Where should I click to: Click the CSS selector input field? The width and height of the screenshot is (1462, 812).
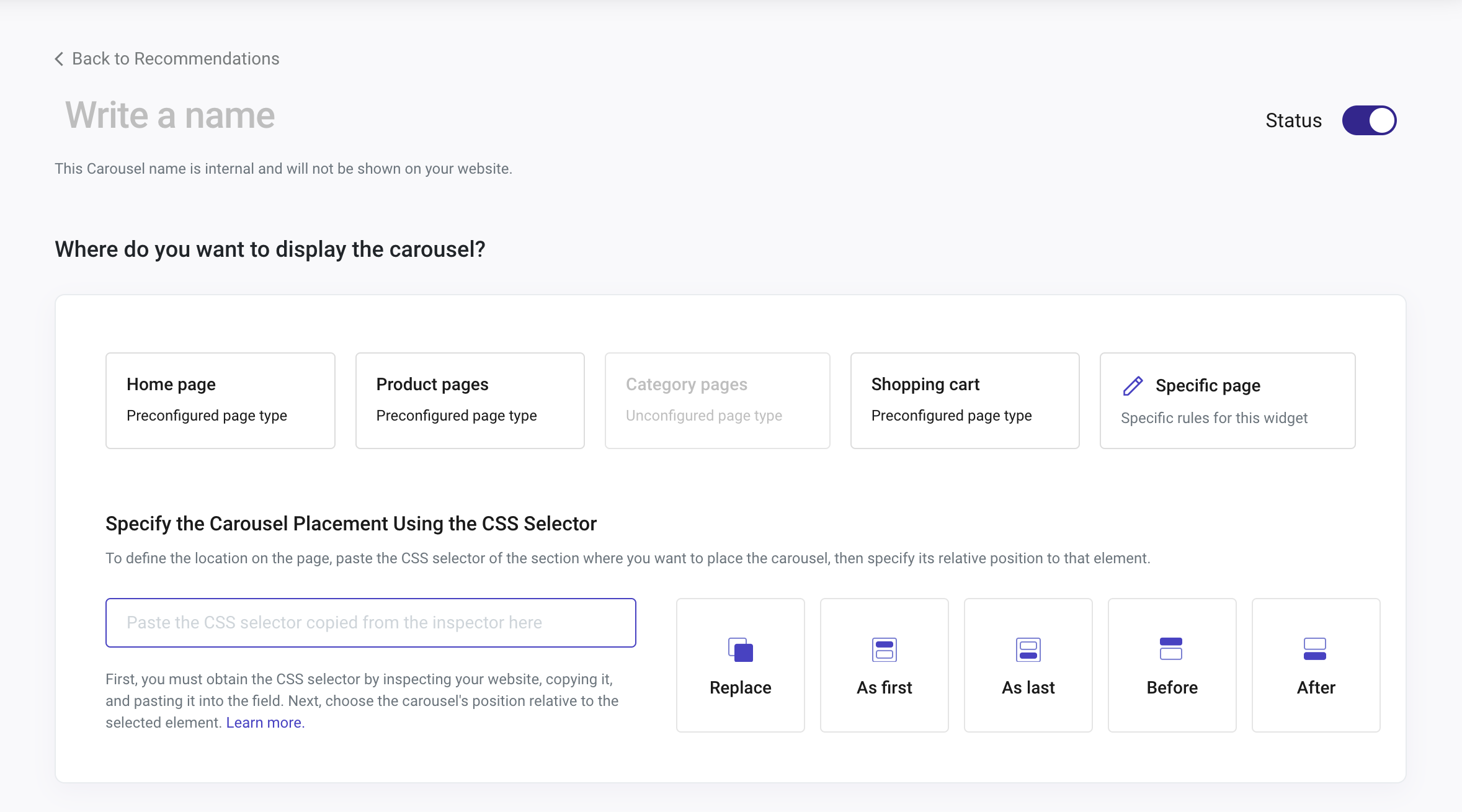click(370, 622)
